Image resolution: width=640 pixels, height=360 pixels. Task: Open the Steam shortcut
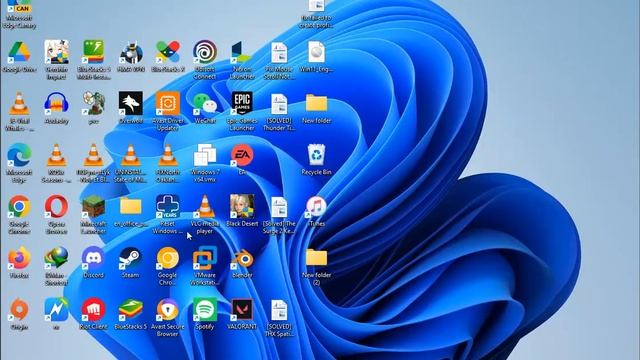131,258
